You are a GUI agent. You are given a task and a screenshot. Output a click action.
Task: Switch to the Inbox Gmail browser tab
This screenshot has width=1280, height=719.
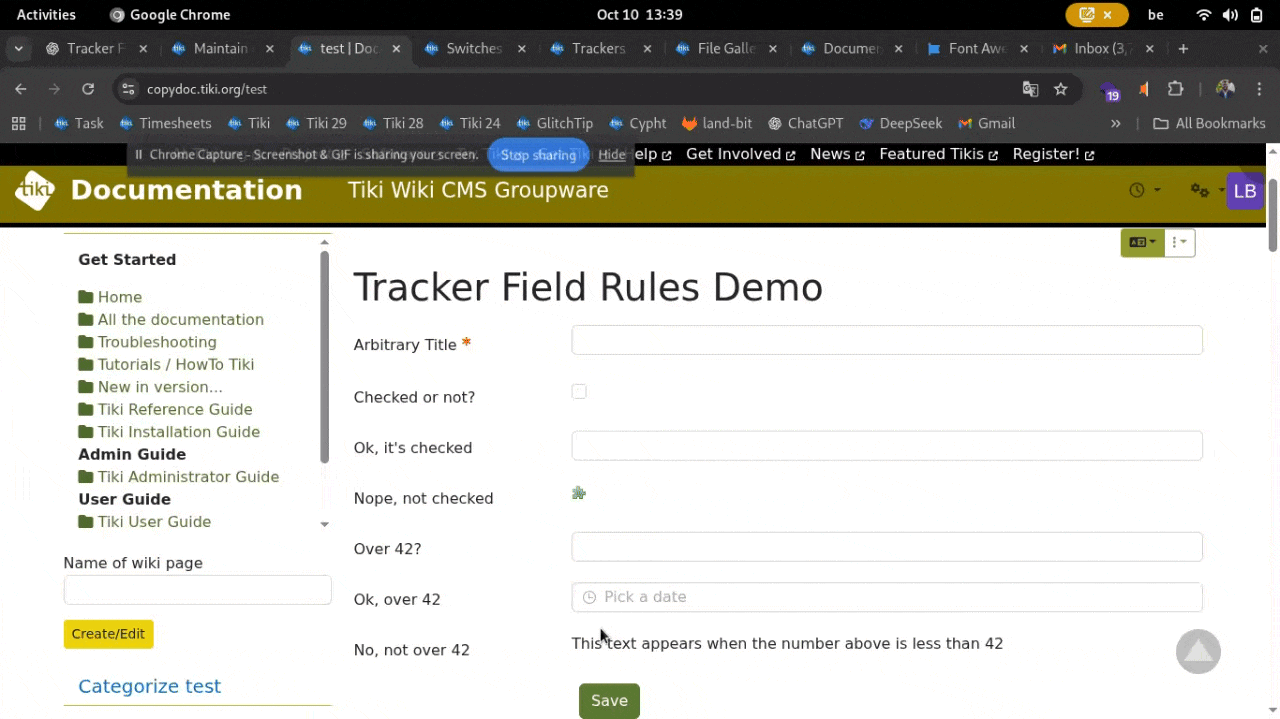(x=1103, y=48)
